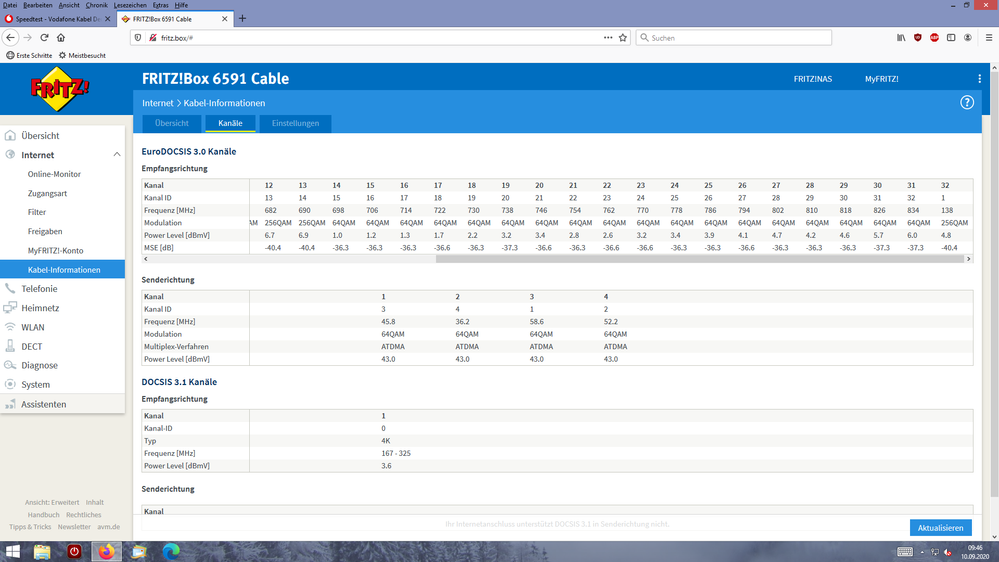Viewport: 999px width, 562px height.
Task: Close the Speedtest Vodafone tab
Action: click(x=107, y=19)
